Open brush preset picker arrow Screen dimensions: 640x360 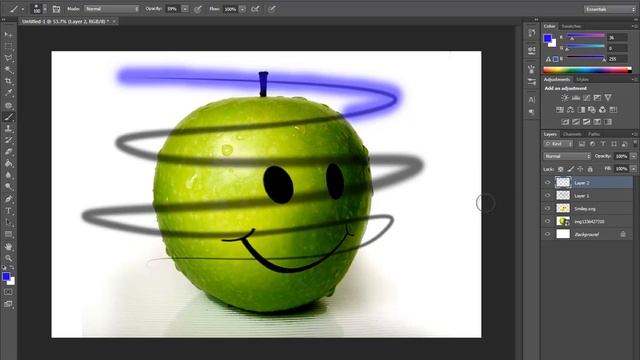pos(45,9)
